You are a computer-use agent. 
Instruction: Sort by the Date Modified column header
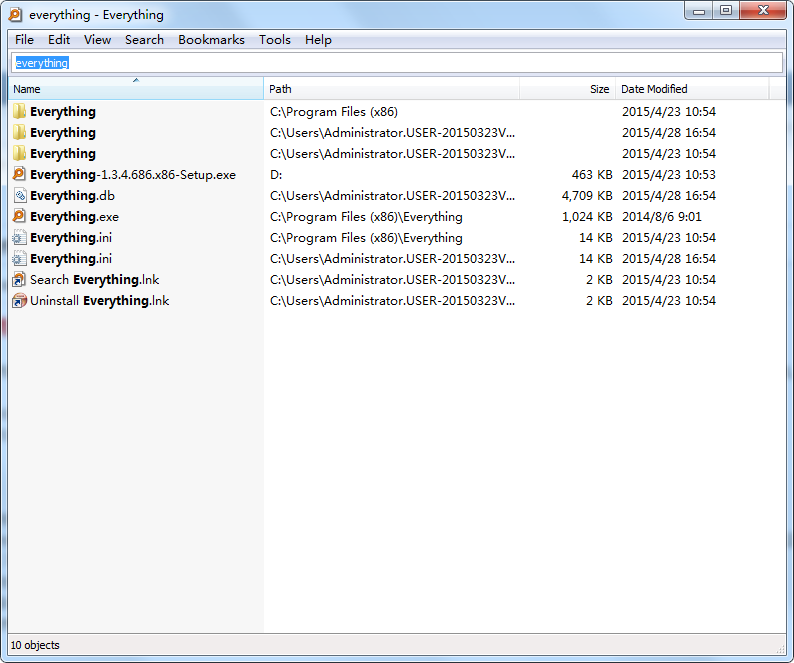(692, 89)
